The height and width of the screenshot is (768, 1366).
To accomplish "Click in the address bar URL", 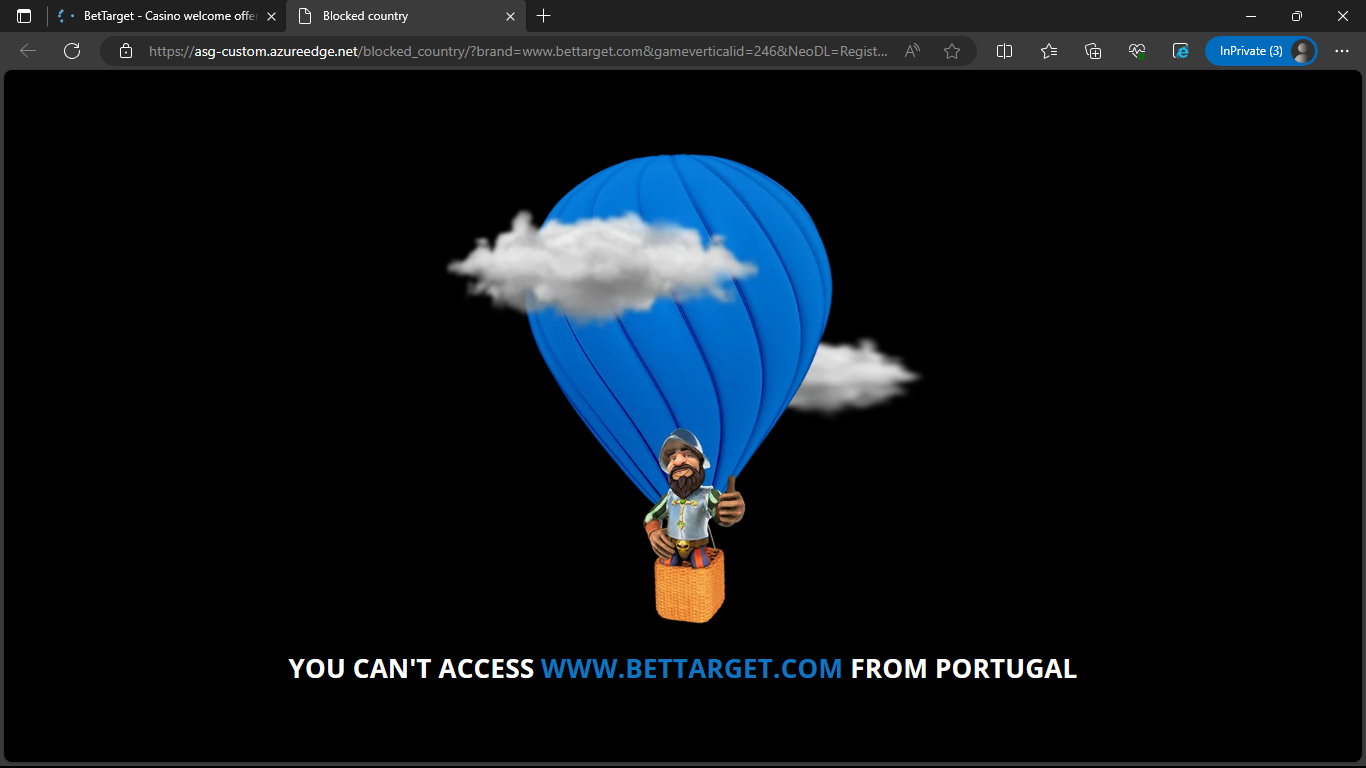I will point(520,51).
